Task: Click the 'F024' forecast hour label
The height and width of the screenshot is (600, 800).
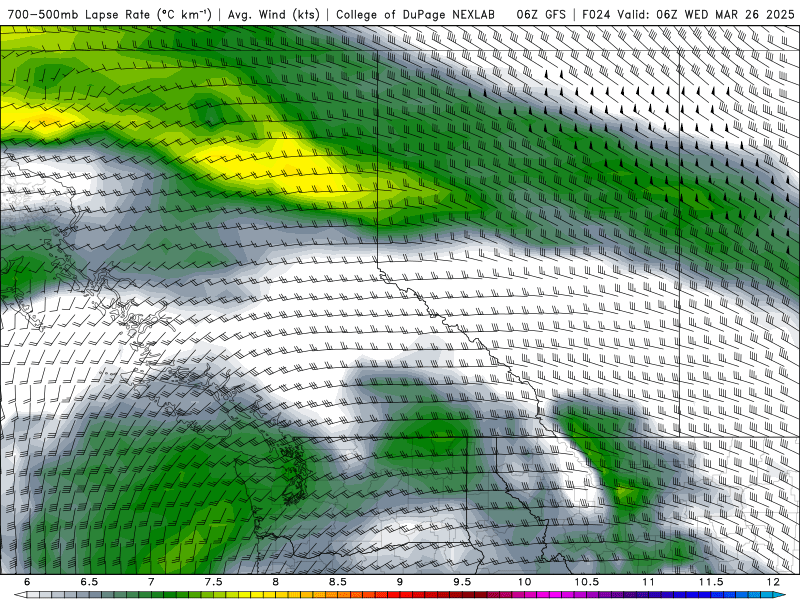Action: (596, 15)
